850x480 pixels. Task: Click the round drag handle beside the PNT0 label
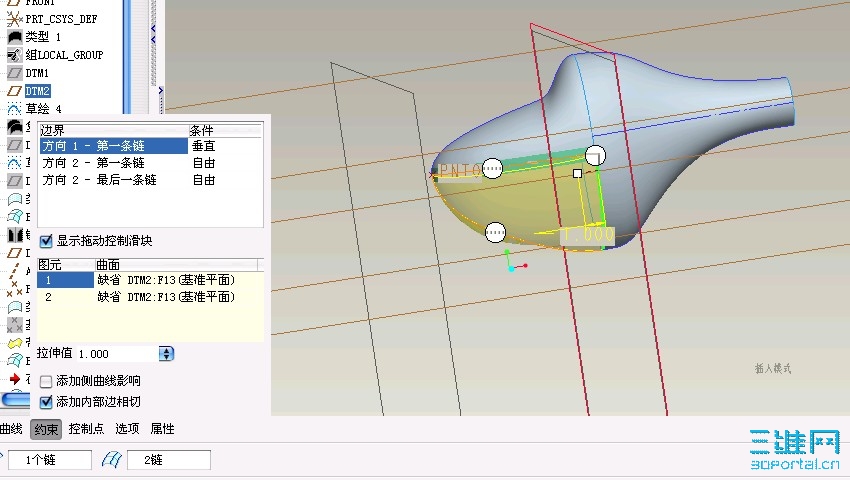[x=492, y=169]
